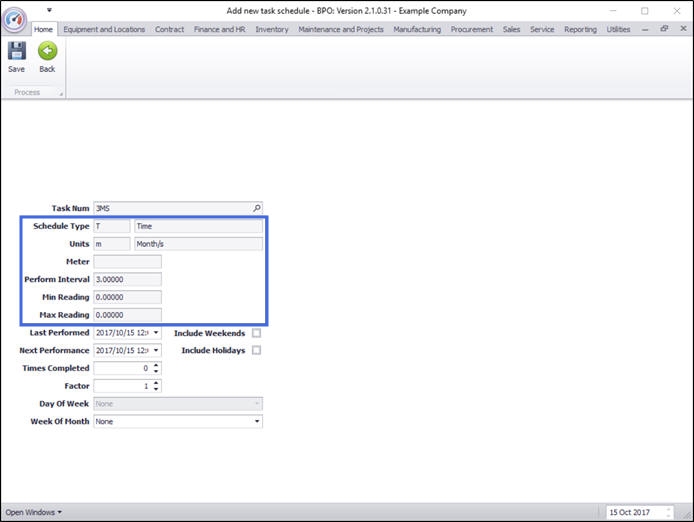This screenshot has width=694, height=522.
Task: Open the Inventory tab
Action: [x=272, y=29]
